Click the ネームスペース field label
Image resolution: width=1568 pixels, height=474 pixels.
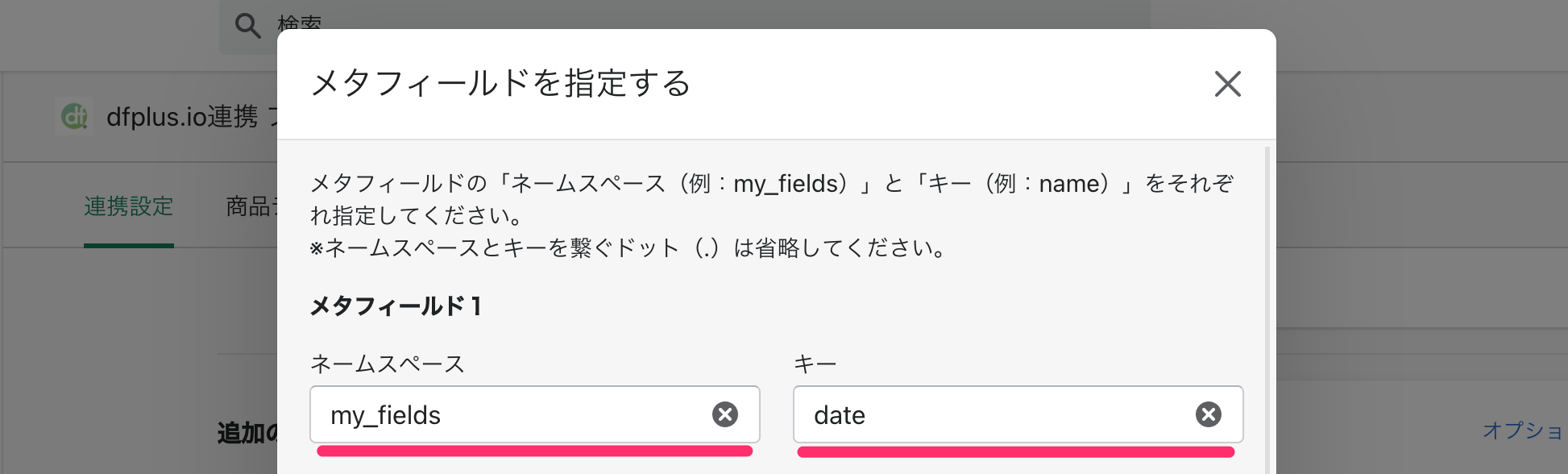388,364
